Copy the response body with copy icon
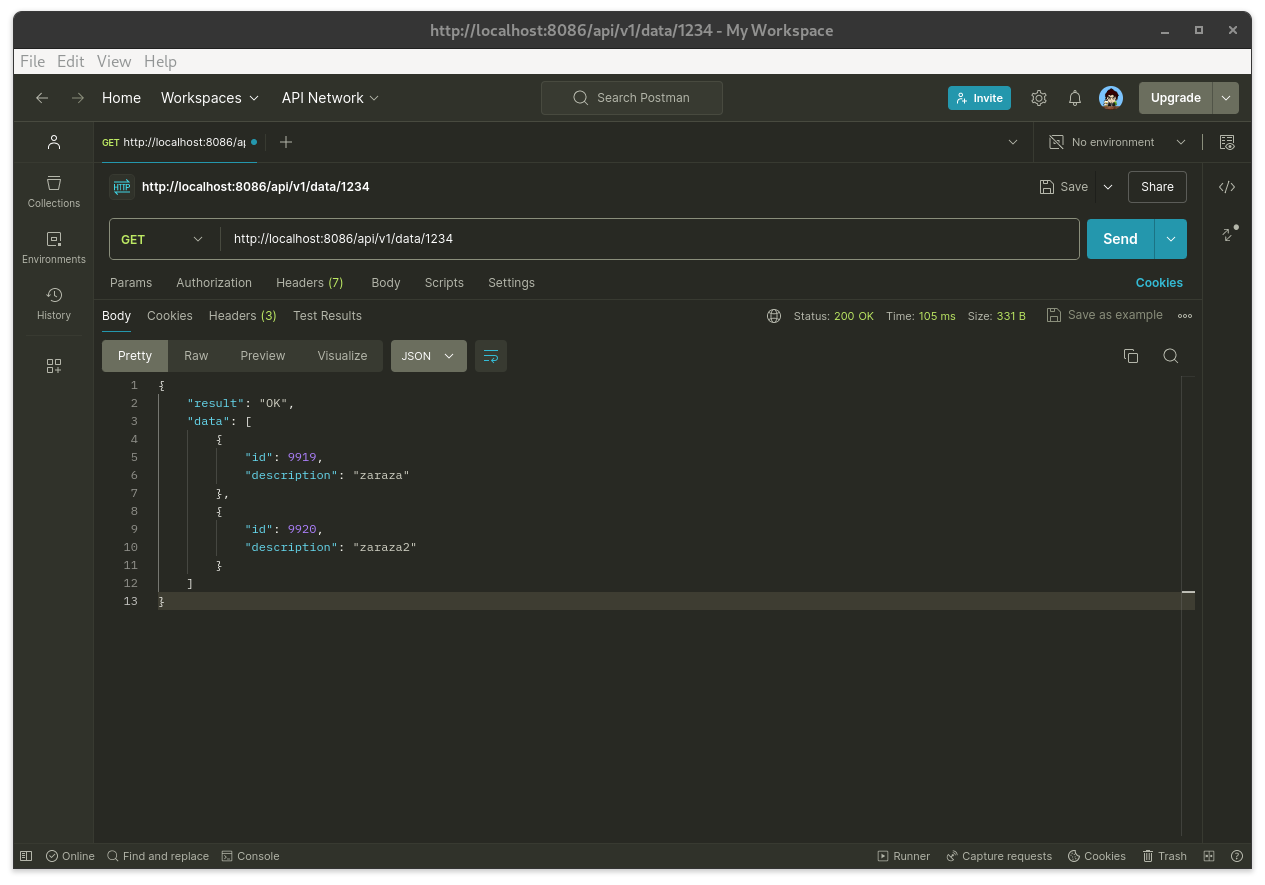The width and height of the screenshot is (1265, 885). pyautogui.click(x=1131, y=356)
